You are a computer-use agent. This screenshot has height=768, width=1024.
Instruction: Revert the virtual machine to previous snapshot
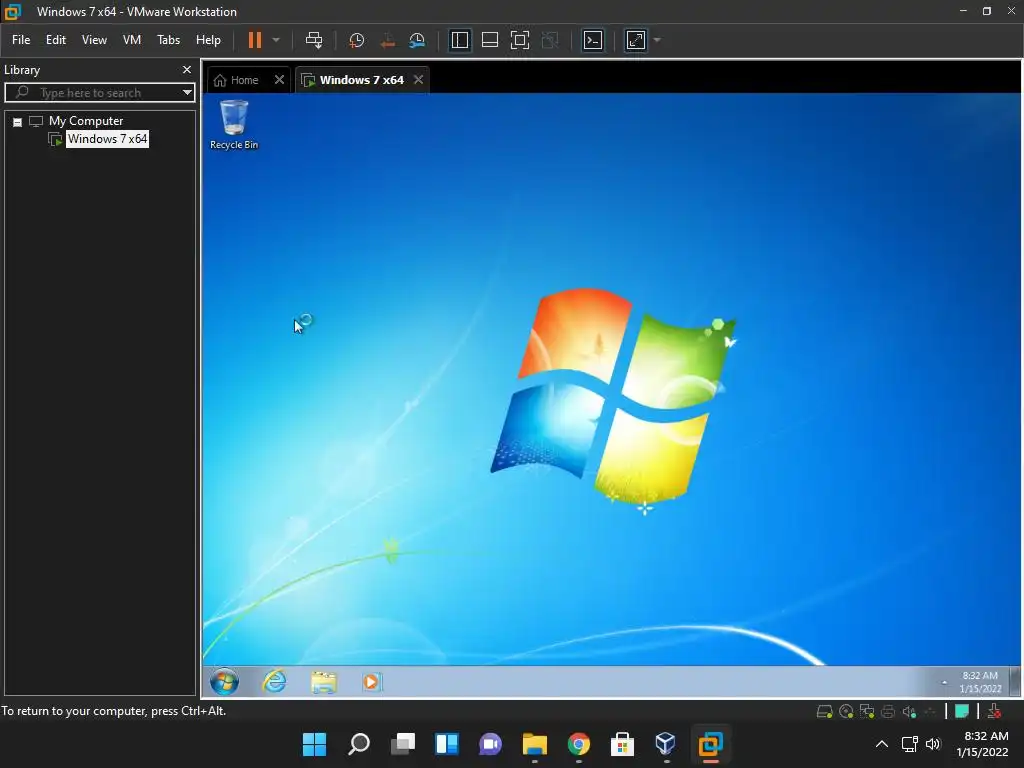click(x=387, y=40)
